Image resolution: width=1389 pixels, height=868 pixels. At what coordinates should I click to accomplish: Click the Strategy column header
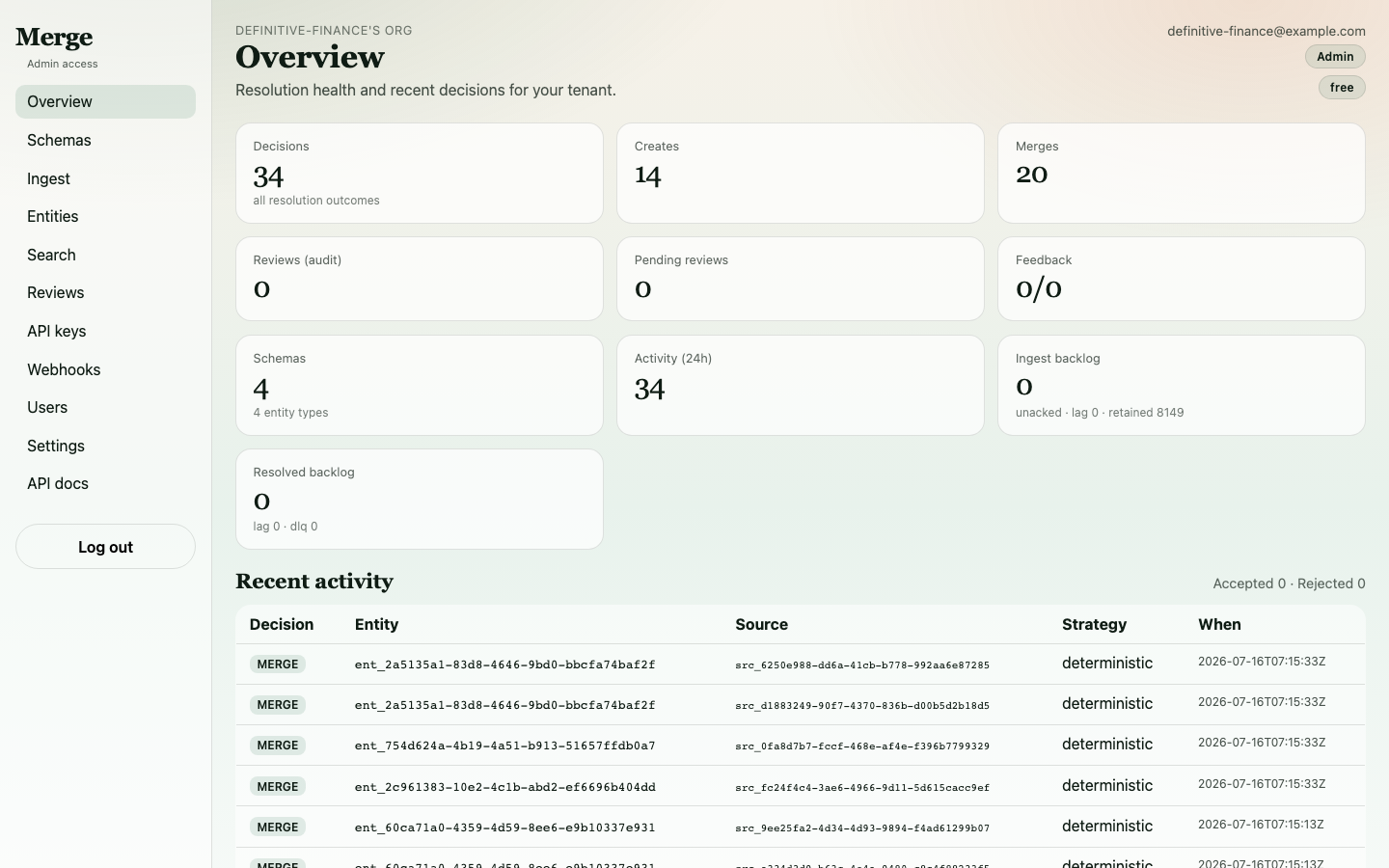tap(1094, 625)
